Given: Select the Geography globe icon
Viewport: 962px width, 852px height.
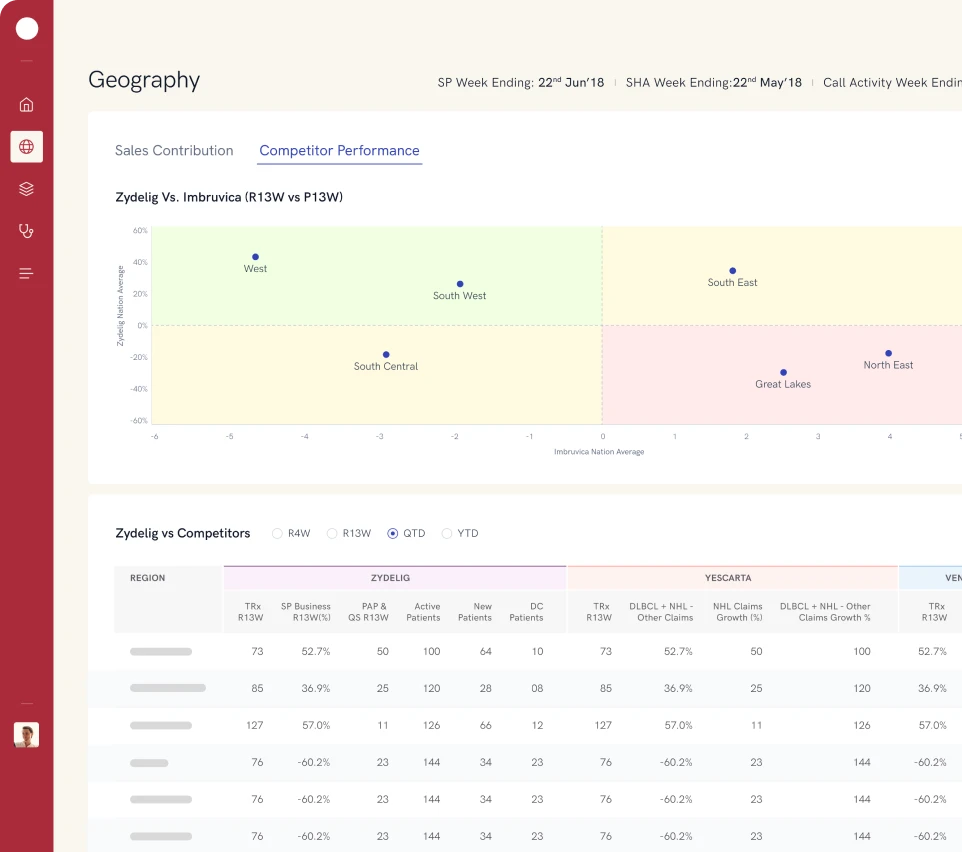Looking at the screenshot, I should click(x=26, y=146).
